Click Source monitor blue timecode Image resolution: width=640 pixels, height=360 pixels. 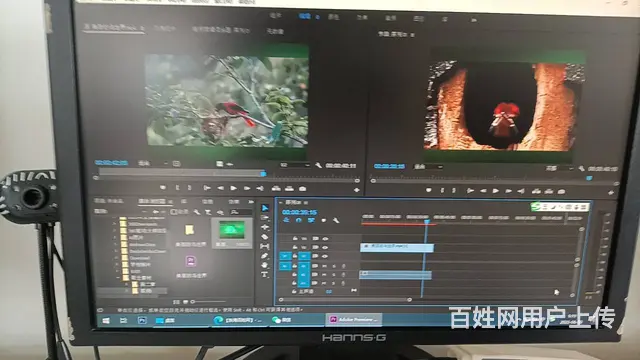tap(111, 162)
